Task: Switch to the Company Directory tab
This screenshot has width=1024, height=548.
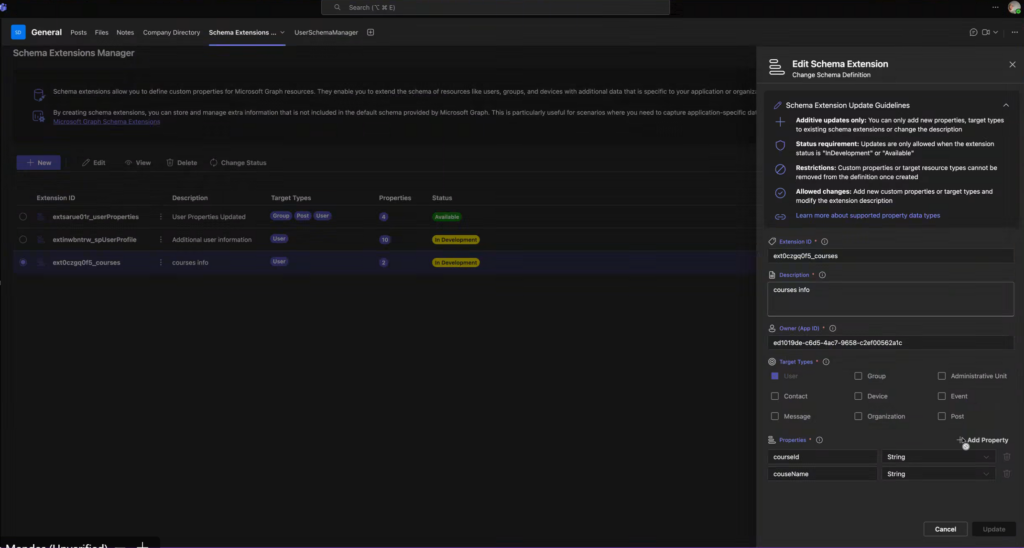Action: pyautogui.click(x=171, y=33)
